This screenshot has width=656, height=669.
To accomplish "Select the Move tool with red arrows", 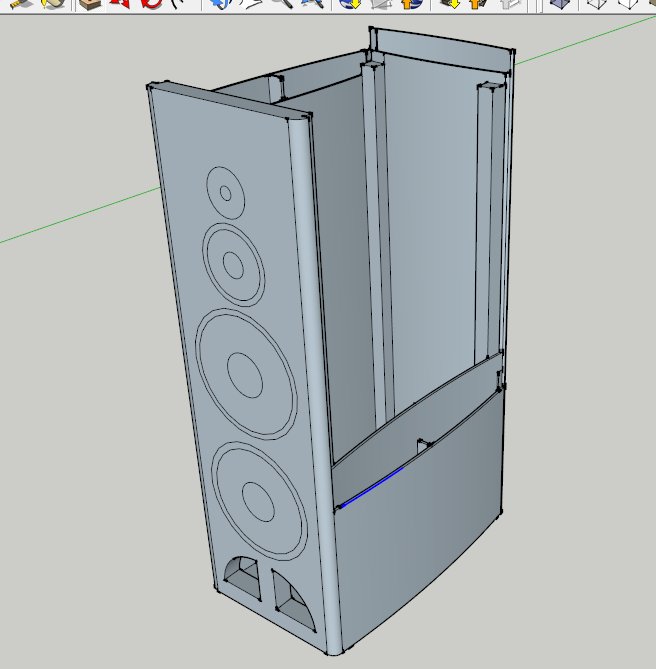I will tap(119, 4).
